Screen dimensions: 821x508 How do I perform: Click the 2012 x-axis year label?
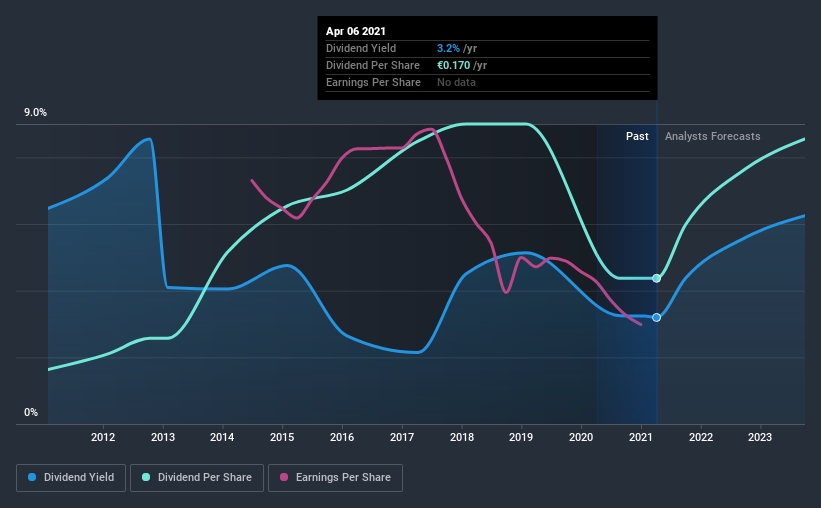[x=103, y=437]
